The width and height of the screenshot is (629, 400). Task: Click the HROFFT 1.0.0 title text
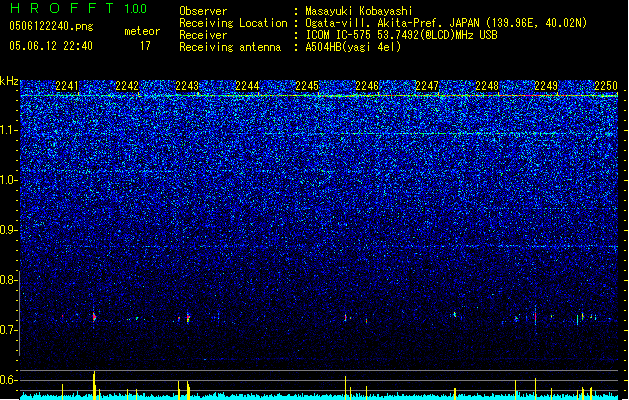79,8
